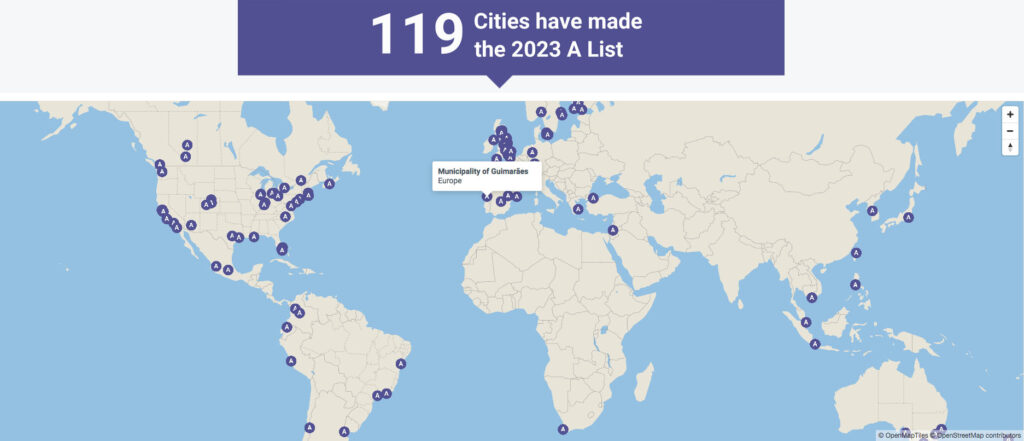1024x441 pixels.
Task: Click the map zoom out minus button
Action: (1010, 131)
